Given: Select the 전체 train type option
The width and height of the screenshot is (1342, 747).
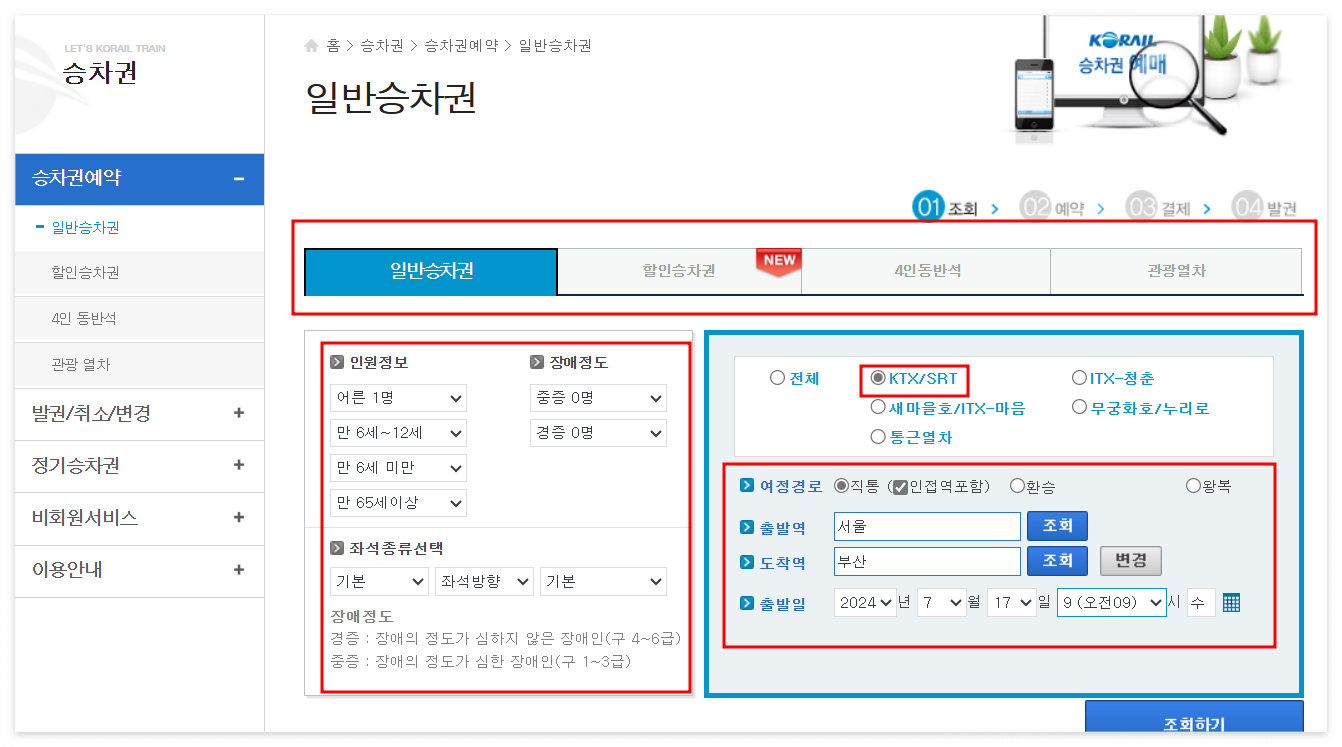Looking at the screenshot, I should [778, 378].
